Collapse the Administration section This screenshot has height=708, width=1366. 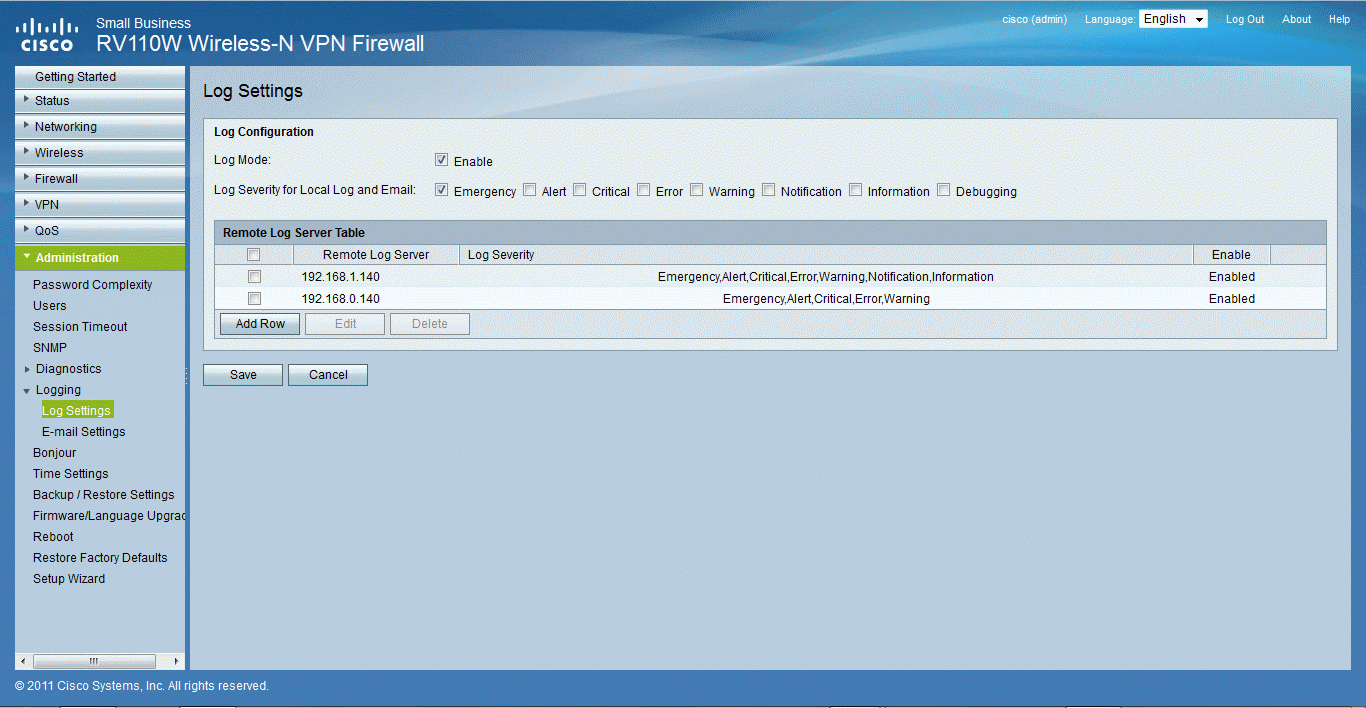100,258
